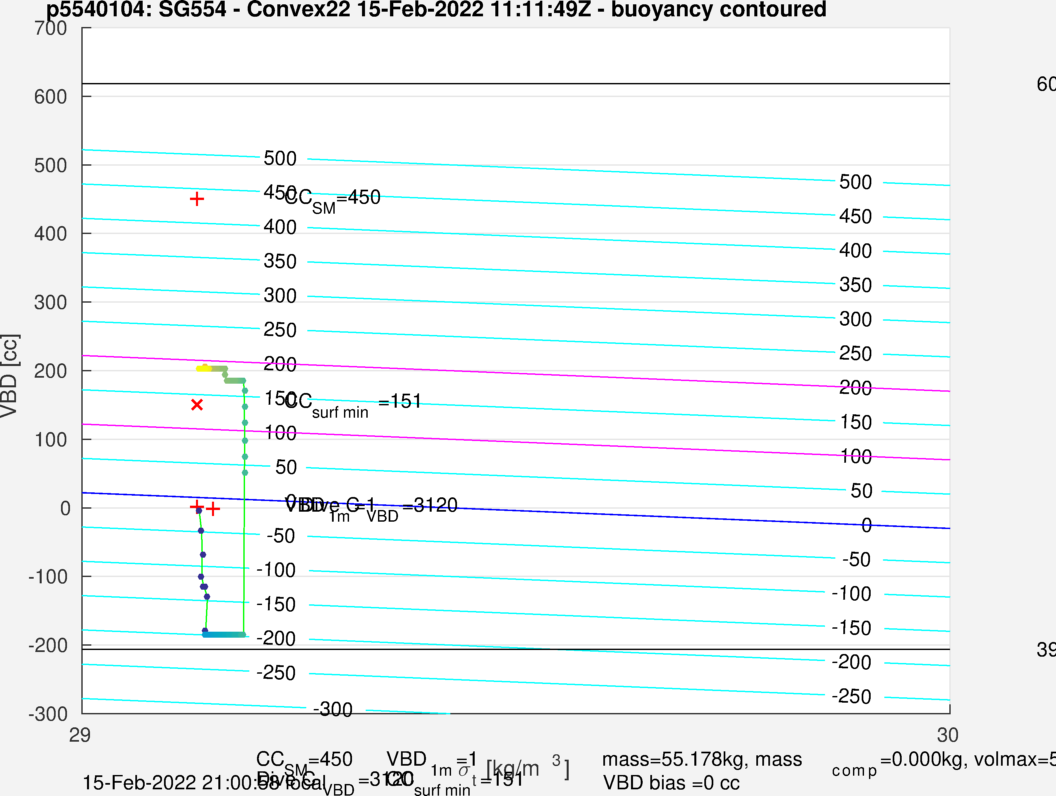1056x796 pixels.
Task: Click the '[kg/m 3]' x-axis unit label
Action: pos(528,768)
